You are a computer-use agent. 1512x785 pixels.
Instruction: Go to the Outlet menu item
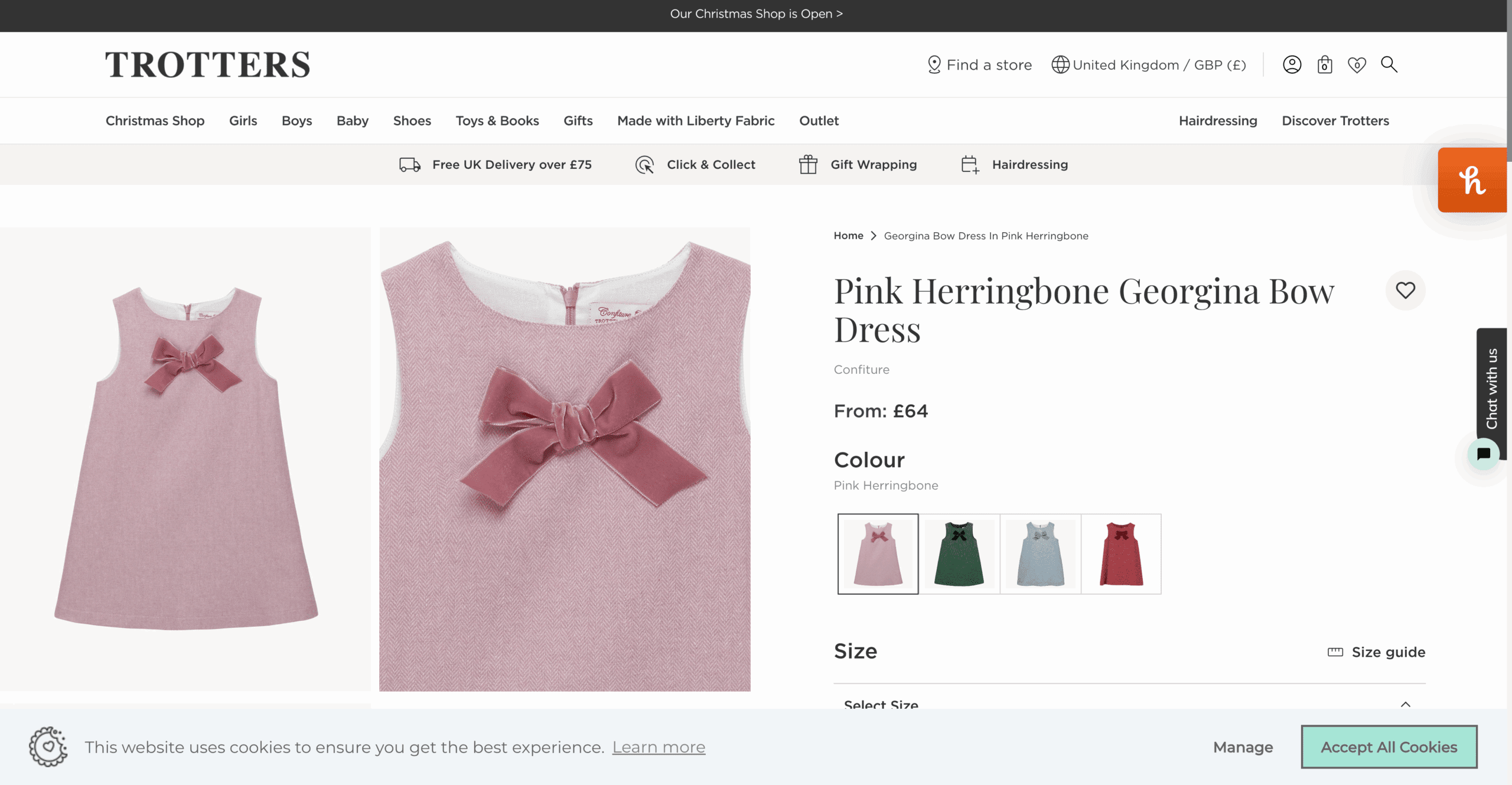point(819,120)
